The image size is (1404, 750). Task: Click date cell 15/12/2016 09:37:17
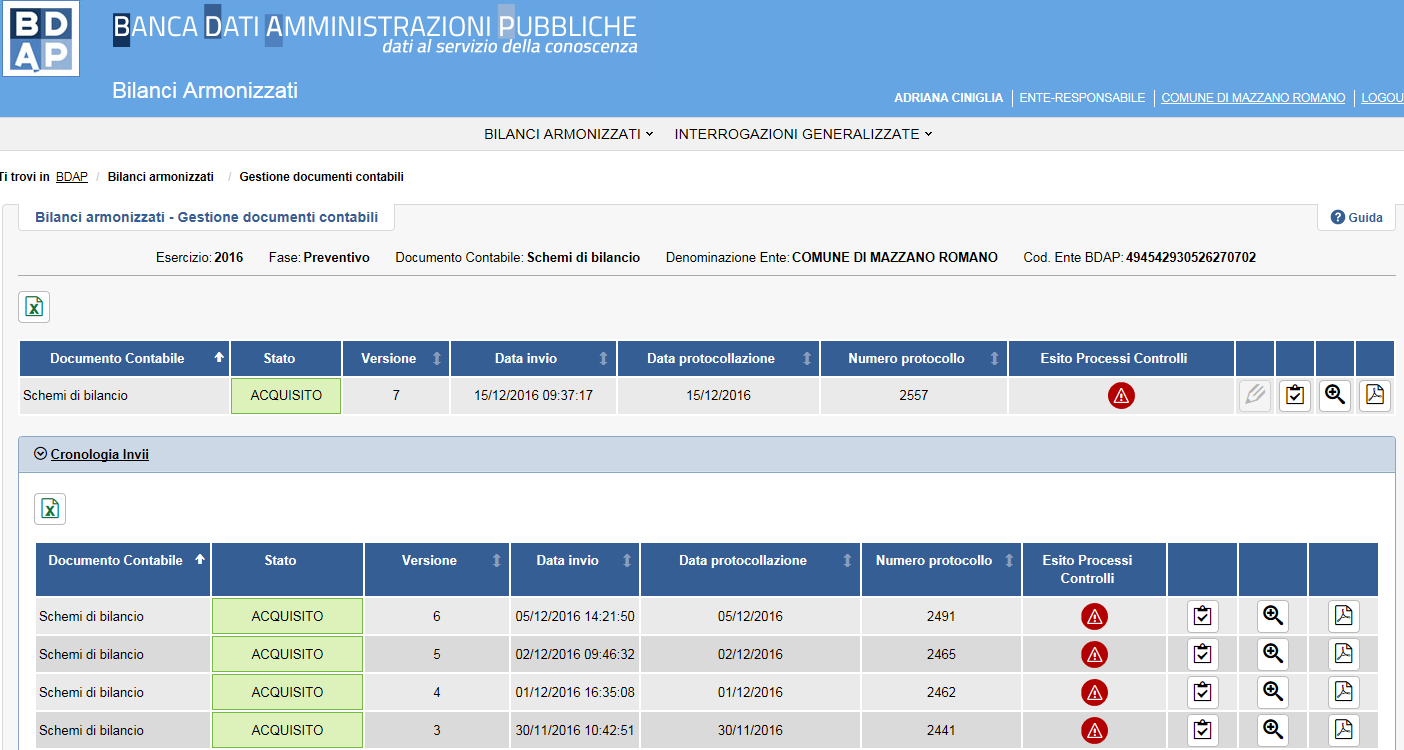click(x=533, y=396)
